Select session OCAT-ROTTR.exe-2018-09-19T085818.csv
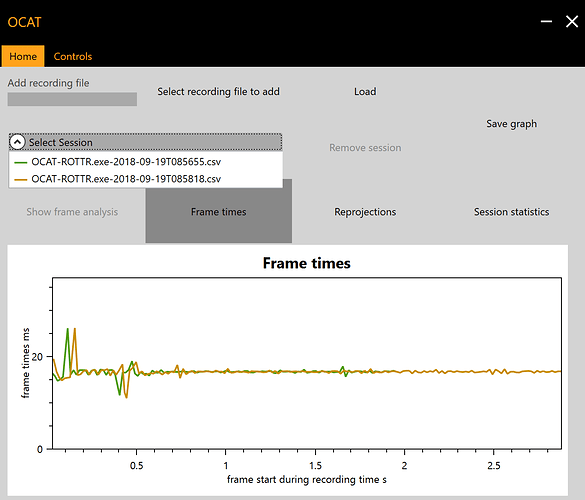The width and height of the screenshot is (585, 500). pyautogui.click(x=145, y=179)
